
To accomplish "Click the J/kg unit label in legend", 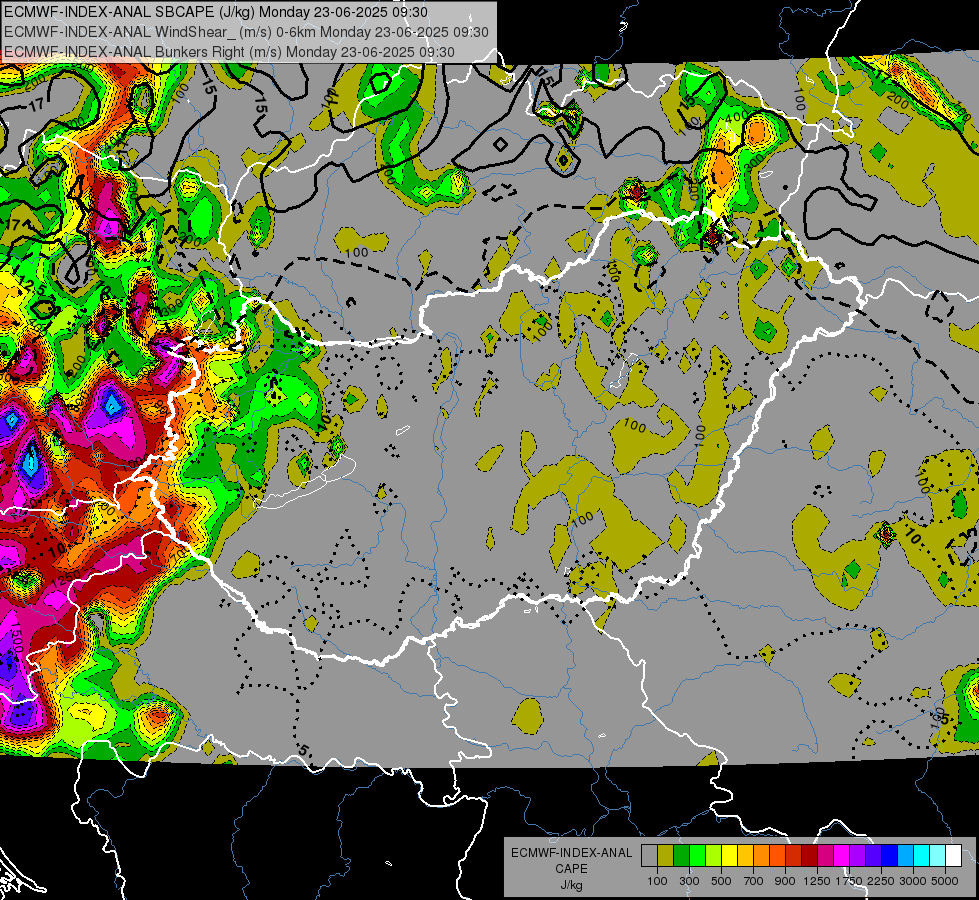I will coord(571,885).
